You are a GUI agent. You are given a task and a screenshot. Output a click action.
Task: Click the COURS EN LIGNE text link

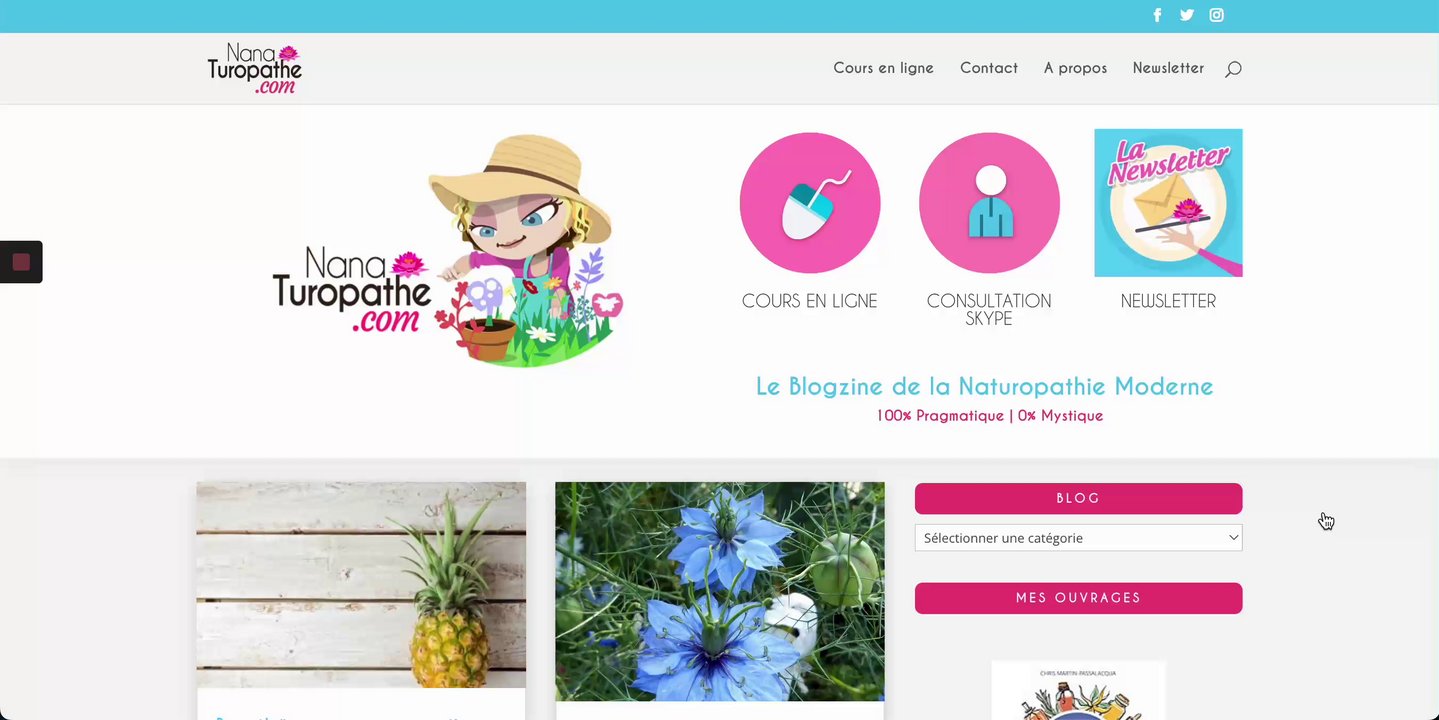(810, 301)
